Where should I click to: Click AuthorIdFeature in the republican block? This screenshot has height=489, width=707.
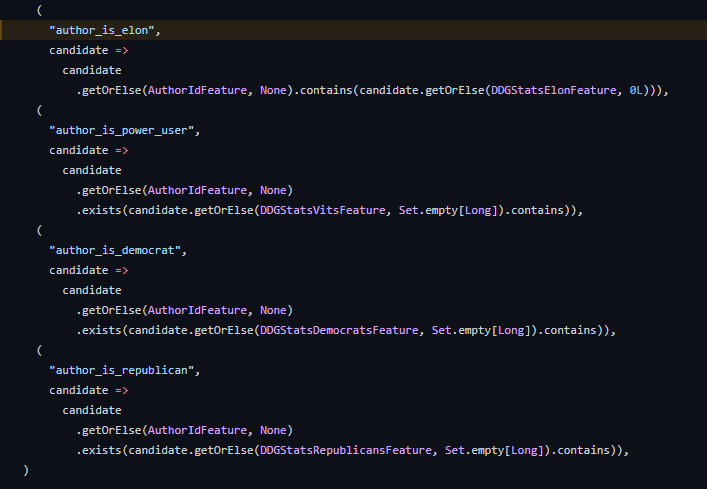(x=197, y=430)
